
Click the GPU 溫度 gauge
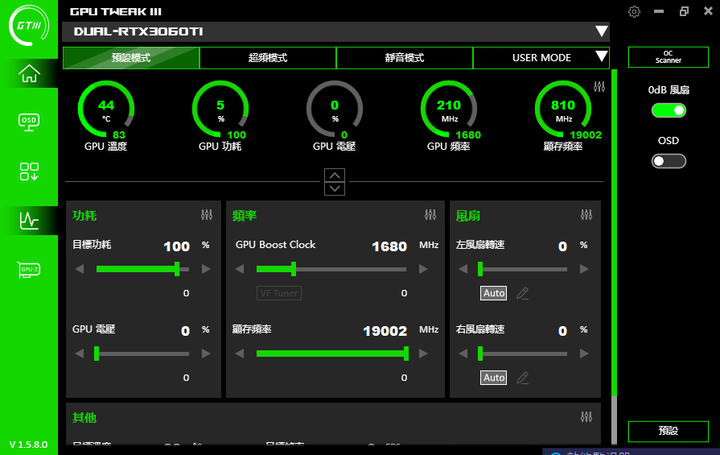(106, 109)
